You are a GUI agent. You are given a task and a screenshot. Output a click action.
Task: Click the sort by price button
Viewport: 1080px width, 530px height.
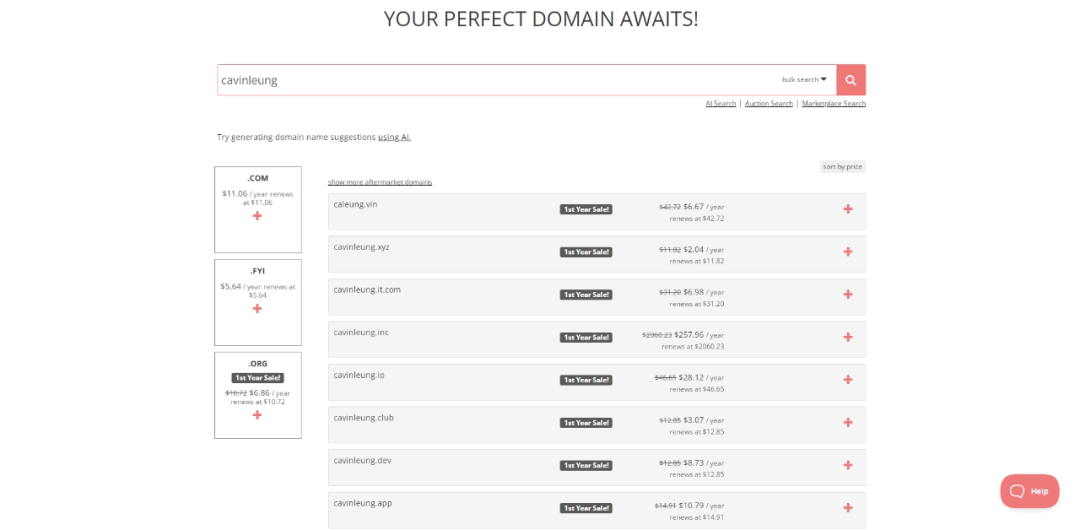click(842, 166)
